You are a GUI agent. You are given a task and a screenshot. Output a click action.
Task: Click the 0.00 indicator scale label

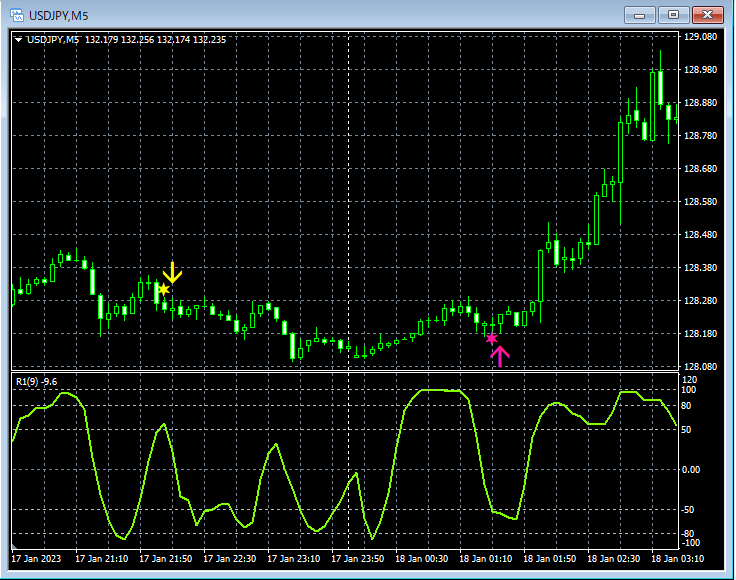tap(690, 470)
